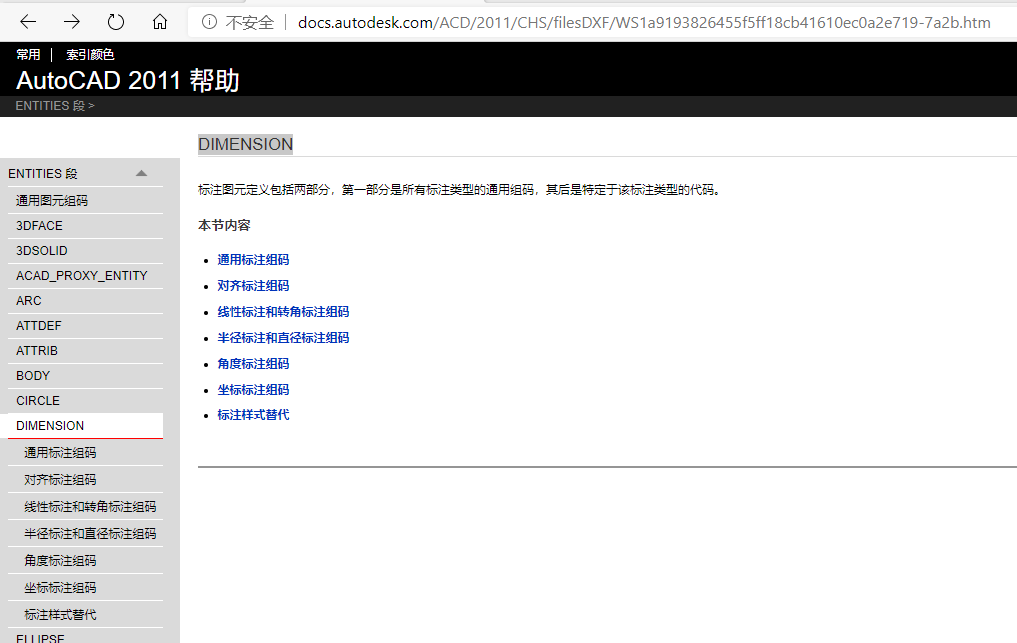Open the 对齐标注组码 link
This screenshot has width=1017, height=643.
253,285
